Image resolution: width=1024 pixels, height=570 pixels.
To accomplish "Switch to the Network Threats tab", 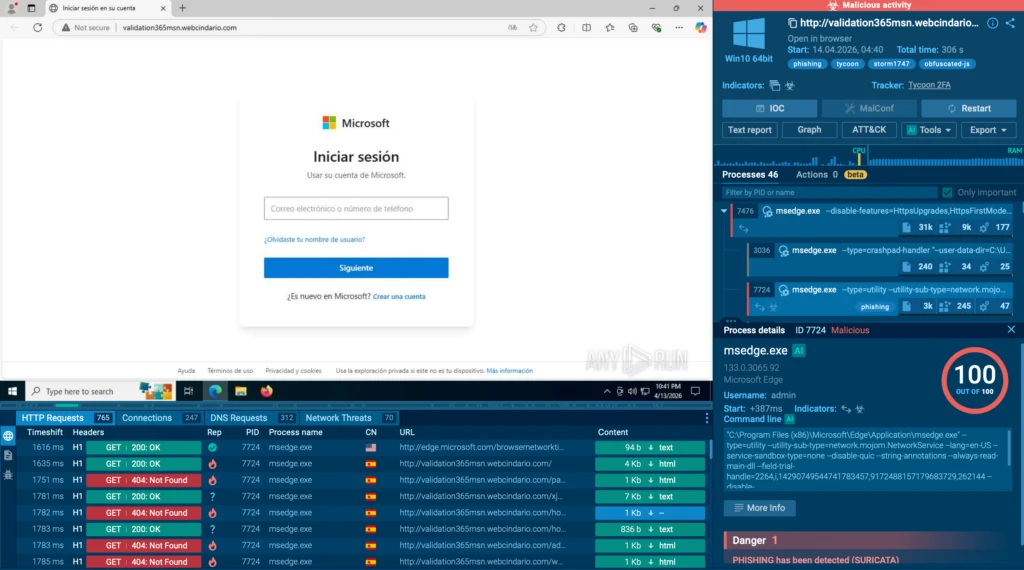I will pyautogui.click(x=336, y=418).
